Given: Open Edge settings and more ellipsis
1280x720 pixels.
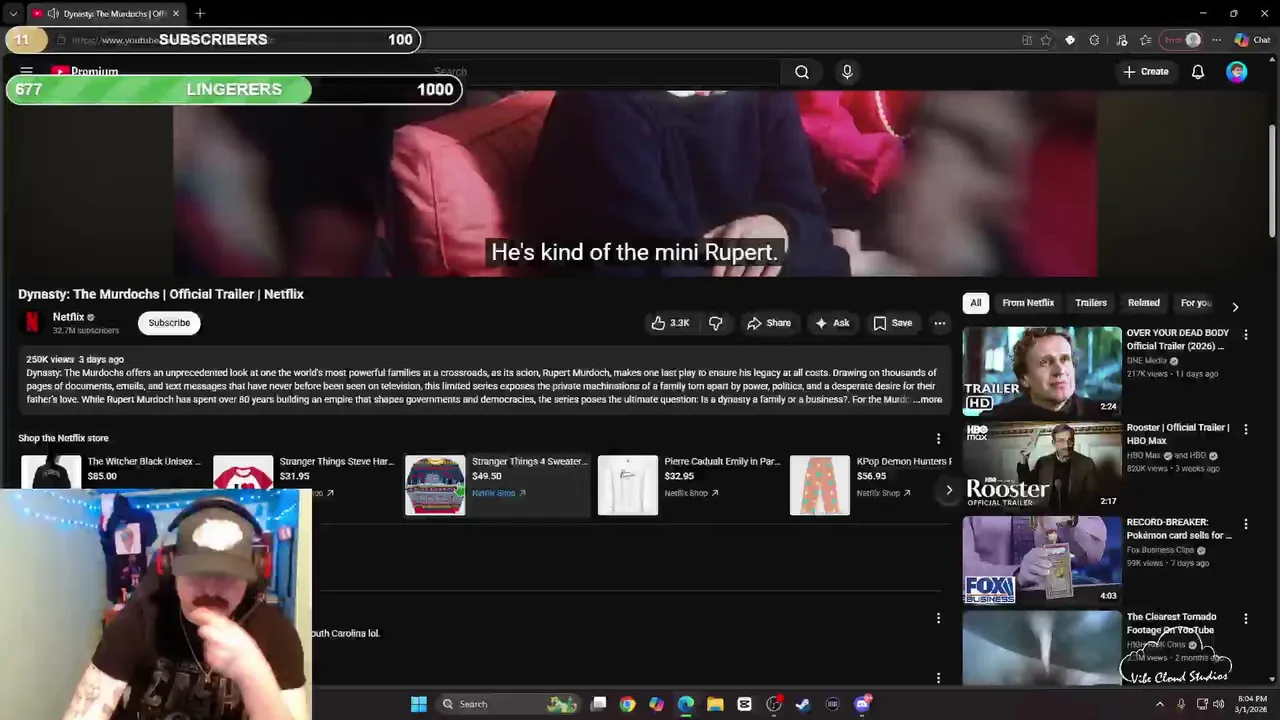Looking at the screenshot, I should (x=1216, y=40).
